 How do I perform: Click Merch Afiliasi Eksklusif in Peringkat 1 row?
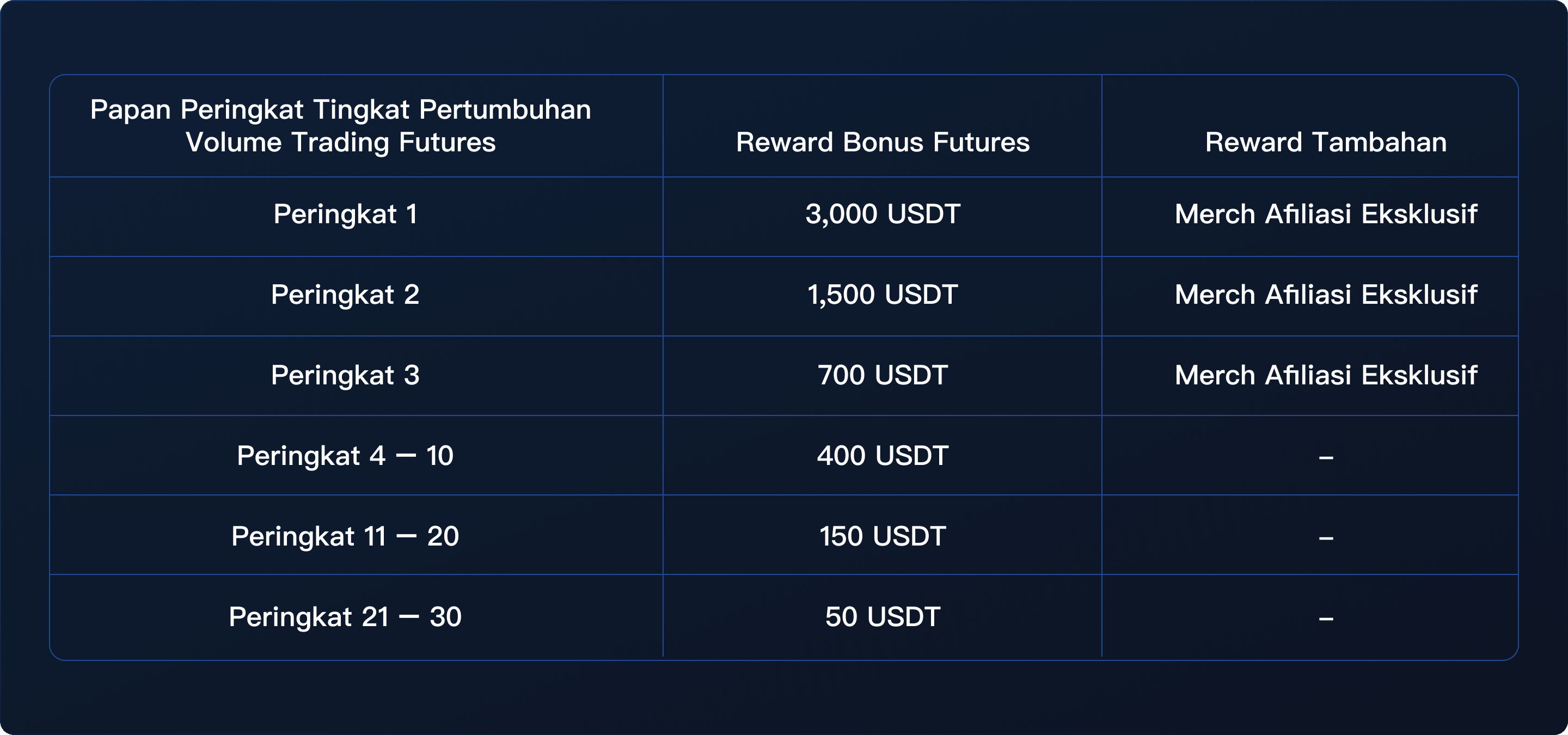coord(1326,214)
